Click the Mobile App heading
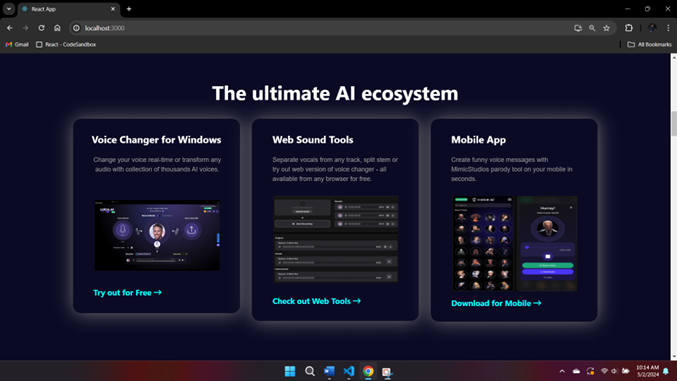The width and height of the screenshot is (677, 381). pos(478,140)
